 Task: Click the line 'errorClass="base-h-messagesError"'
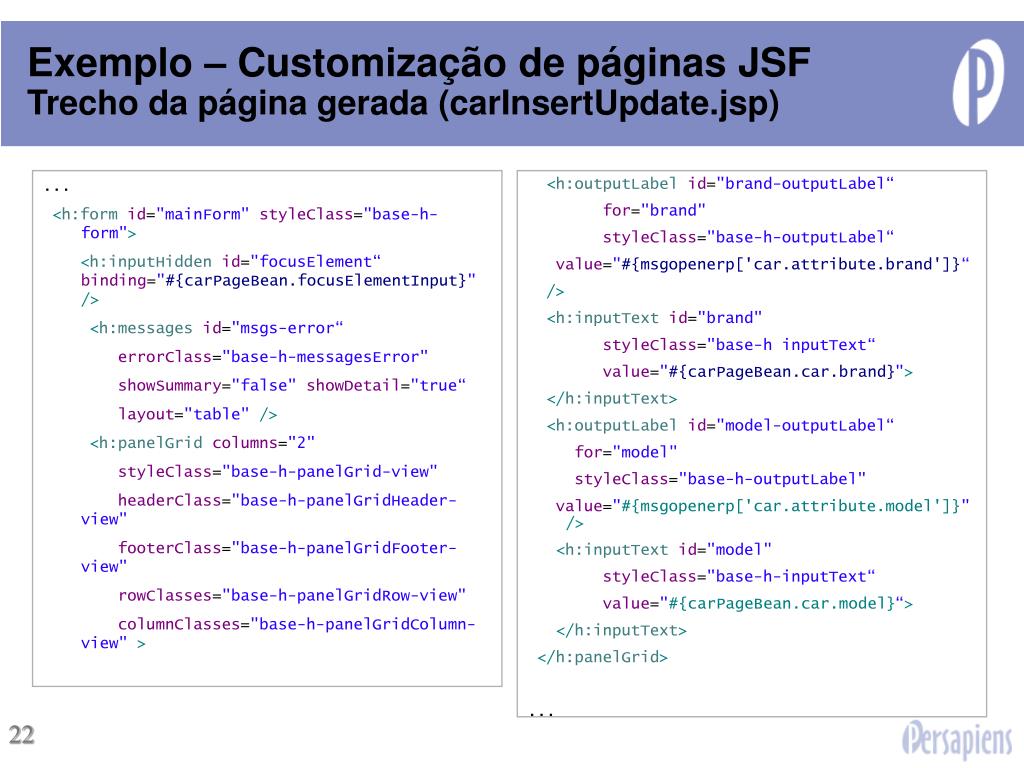pyautogui.click(x=273, y=357)
